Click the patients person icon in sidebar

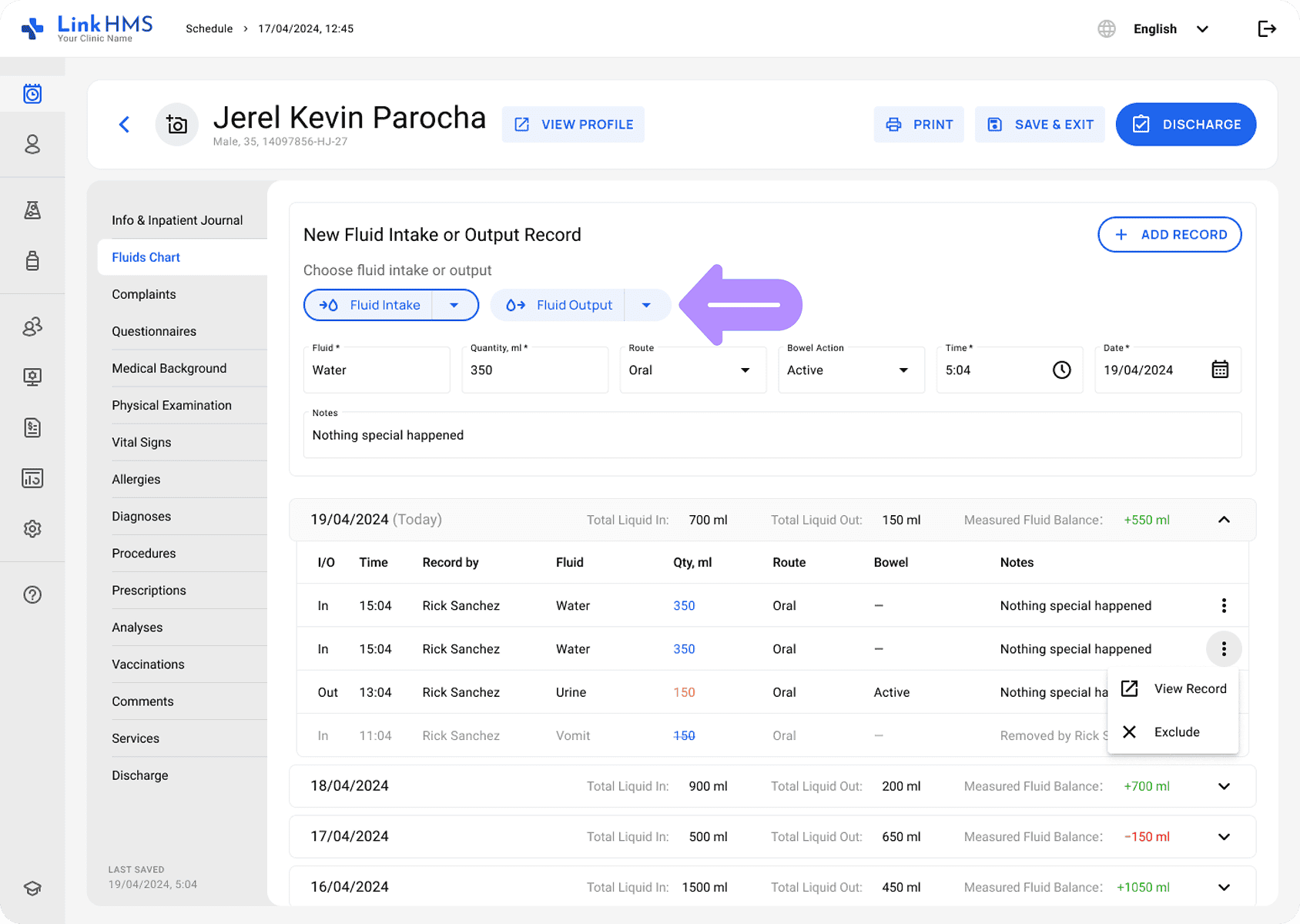coord(32,145)
